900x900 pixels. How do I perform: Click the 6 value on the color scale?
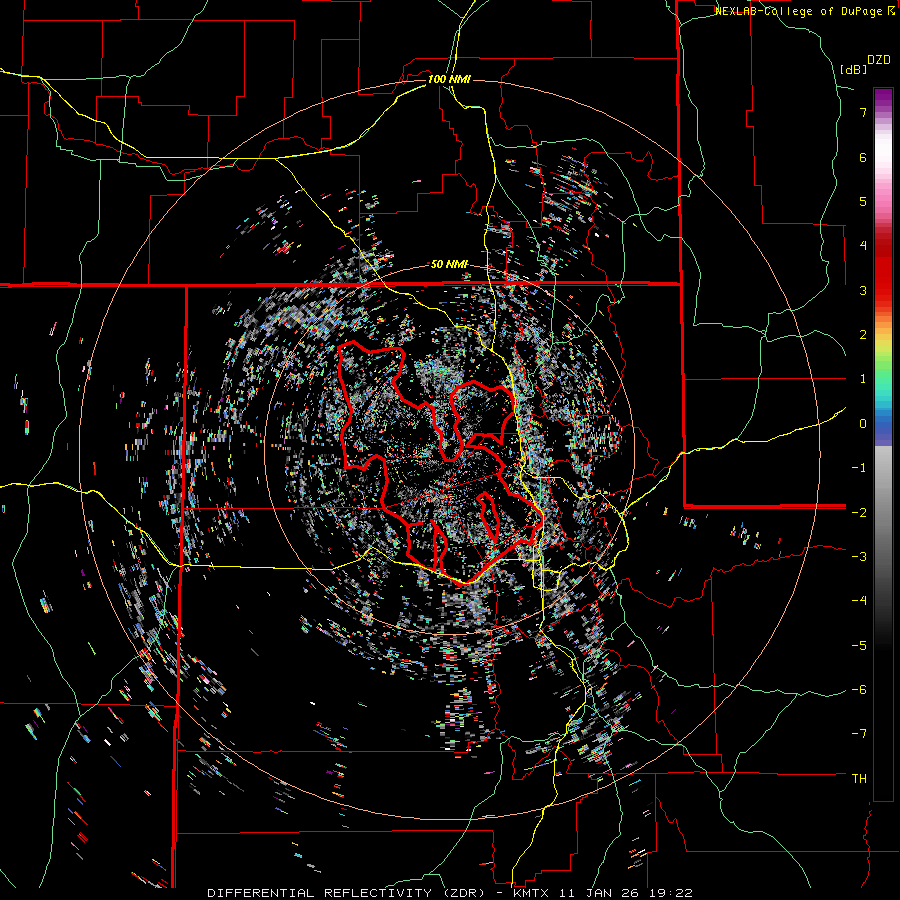click(863, 157)
